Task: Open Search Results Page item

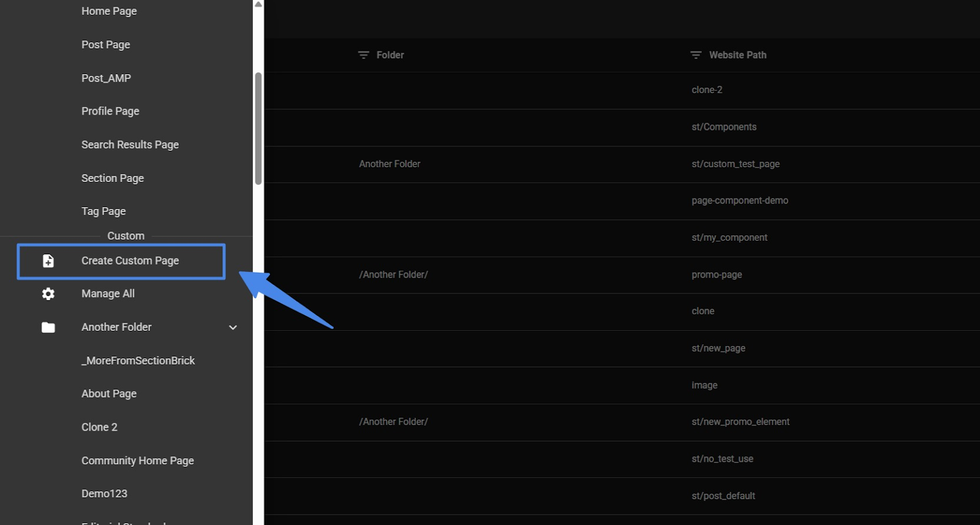Action: (130, 145)
